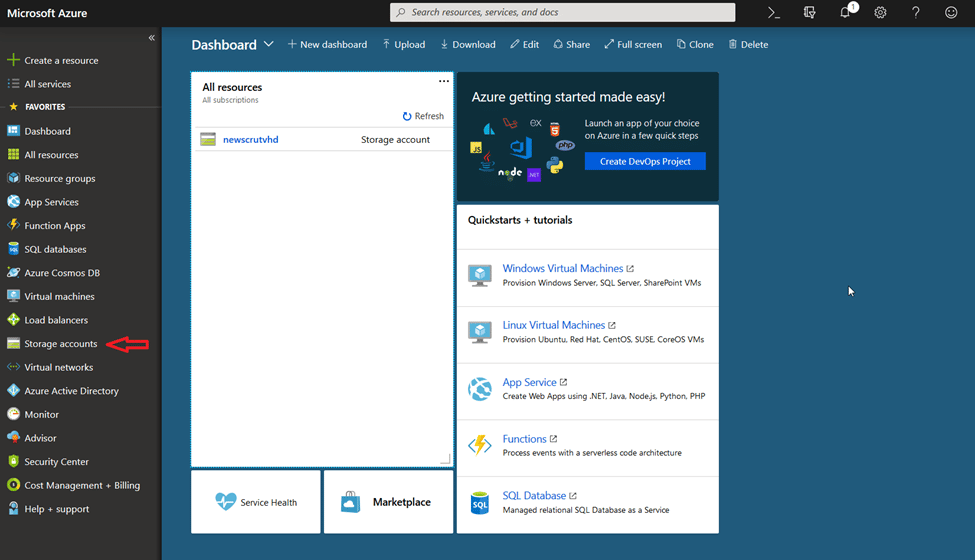Open the Service Health tile
Image resolution: width=975 pixels, height=560 pixels.
256,502
